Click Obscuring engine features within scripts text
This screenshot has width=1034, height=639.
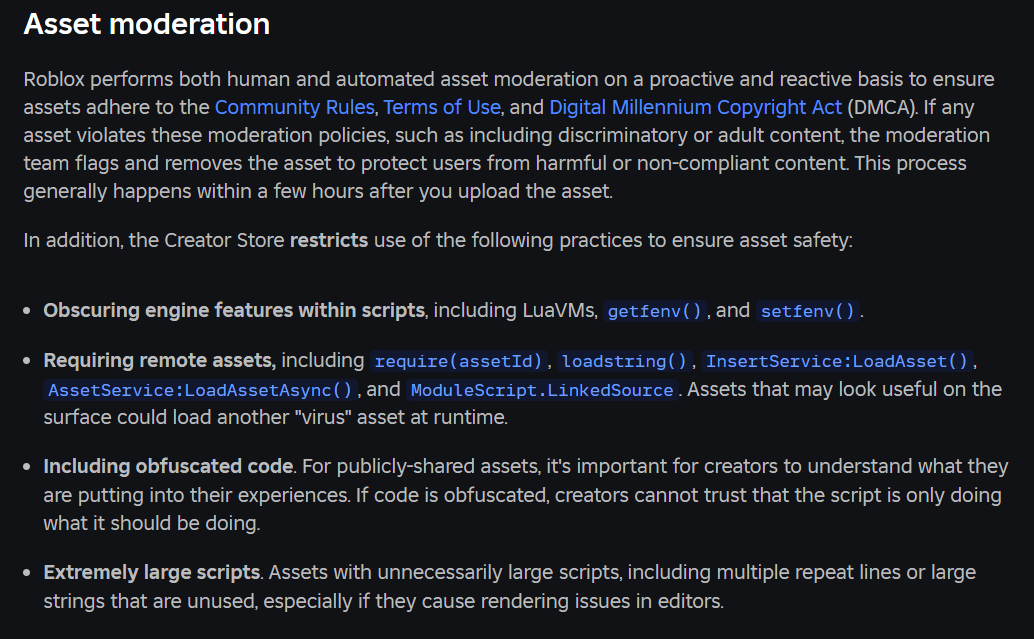[234, 310]
